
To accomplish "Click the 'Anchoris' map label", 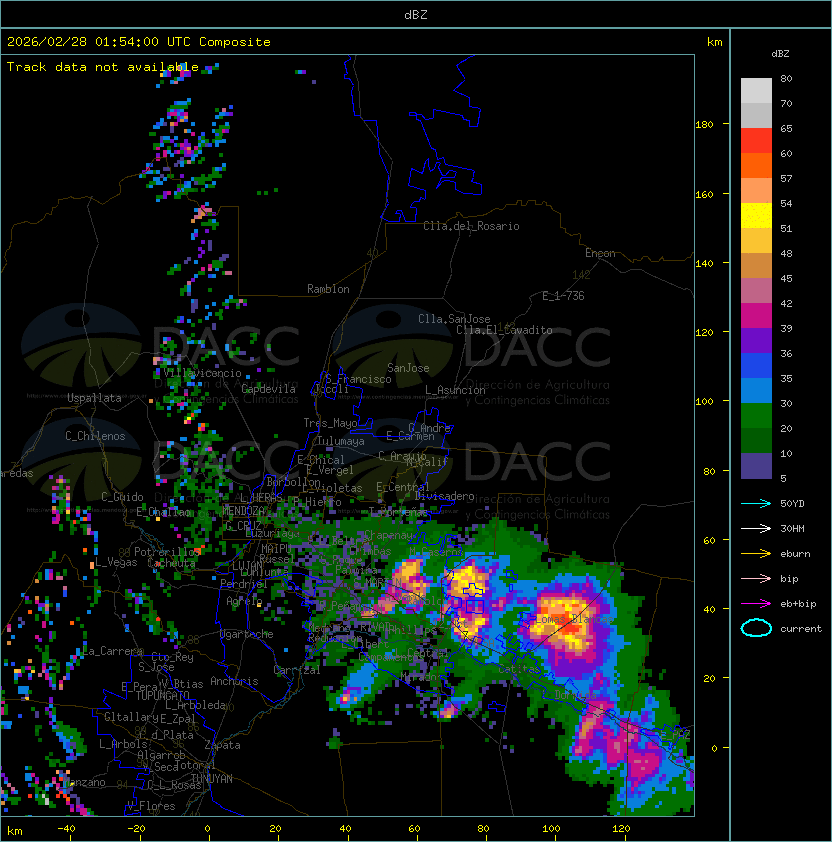I will click(x=234, y=681).
